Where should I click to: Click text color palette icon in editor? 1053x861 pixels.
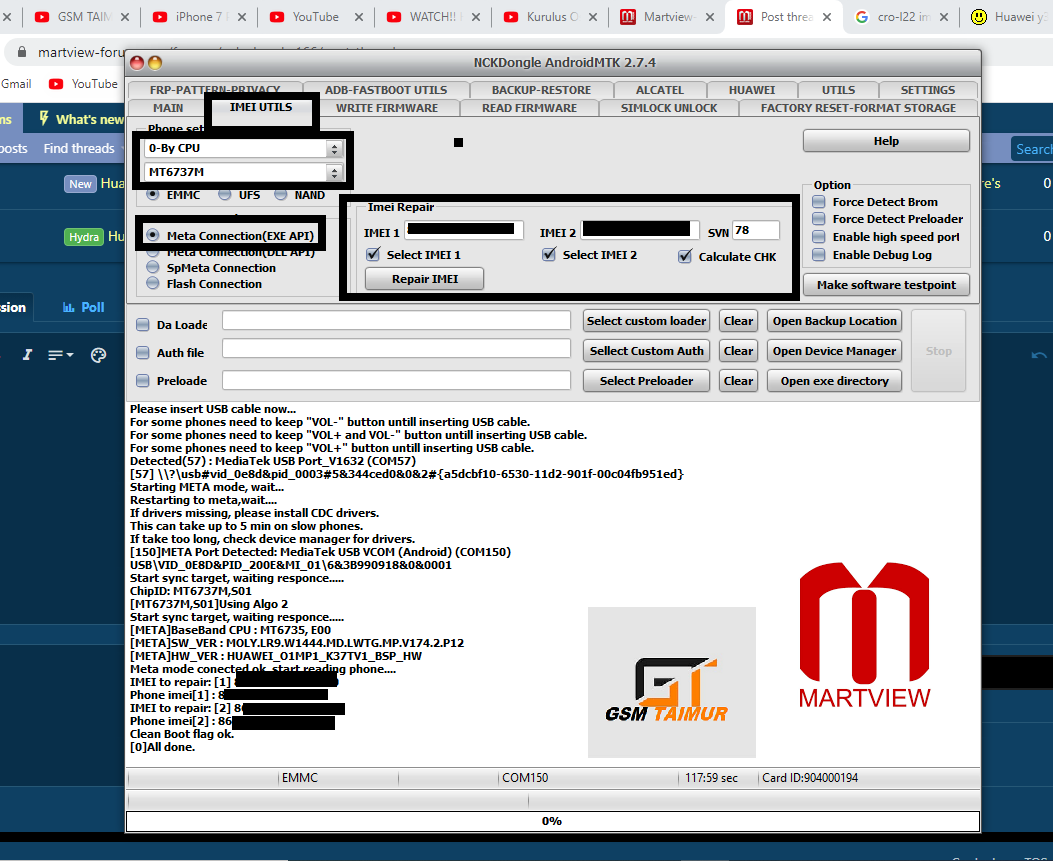(x=98, y=355)
